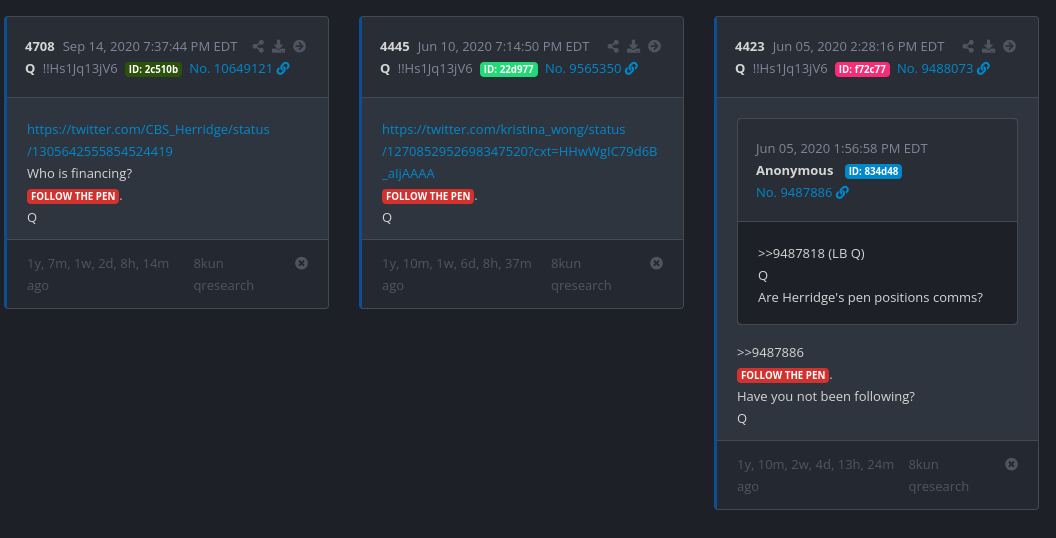
Task: Click '1y, 10m, 1w, 6d, 8h, 37m ago' text
Action: (457, 274)
